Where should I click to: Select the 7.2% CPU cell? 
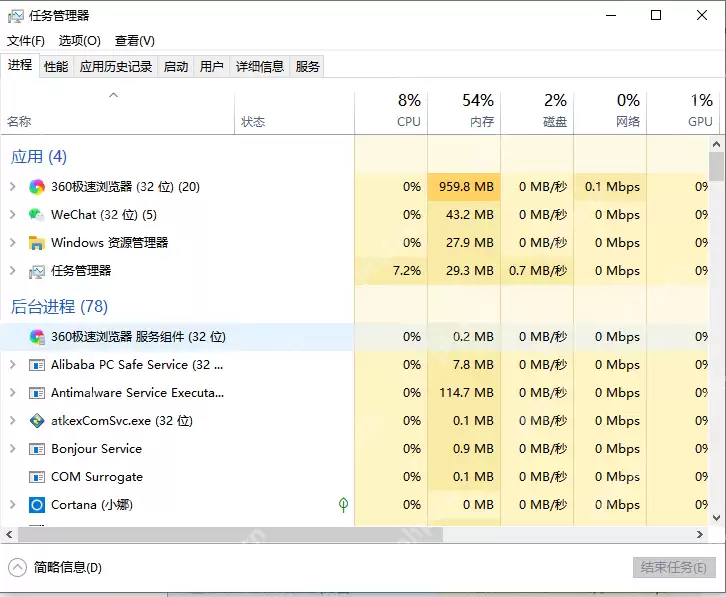pyautogui.click(x=391, y=270)
